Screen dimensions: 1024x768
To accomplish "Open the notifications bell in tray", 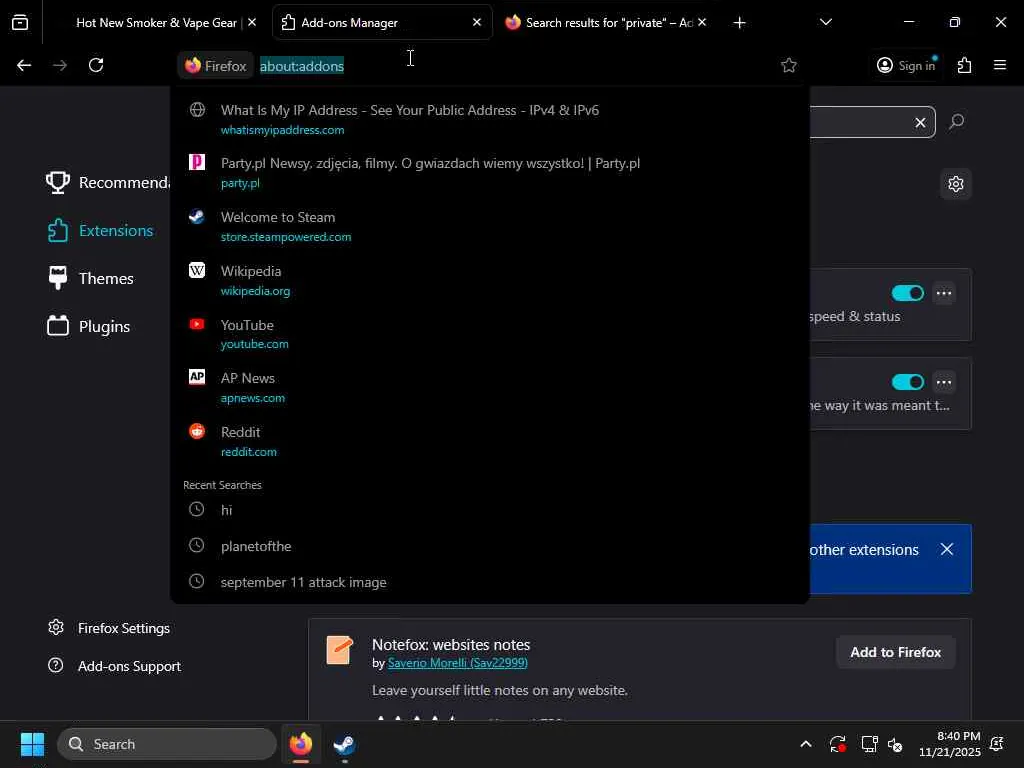I will 997,744.
